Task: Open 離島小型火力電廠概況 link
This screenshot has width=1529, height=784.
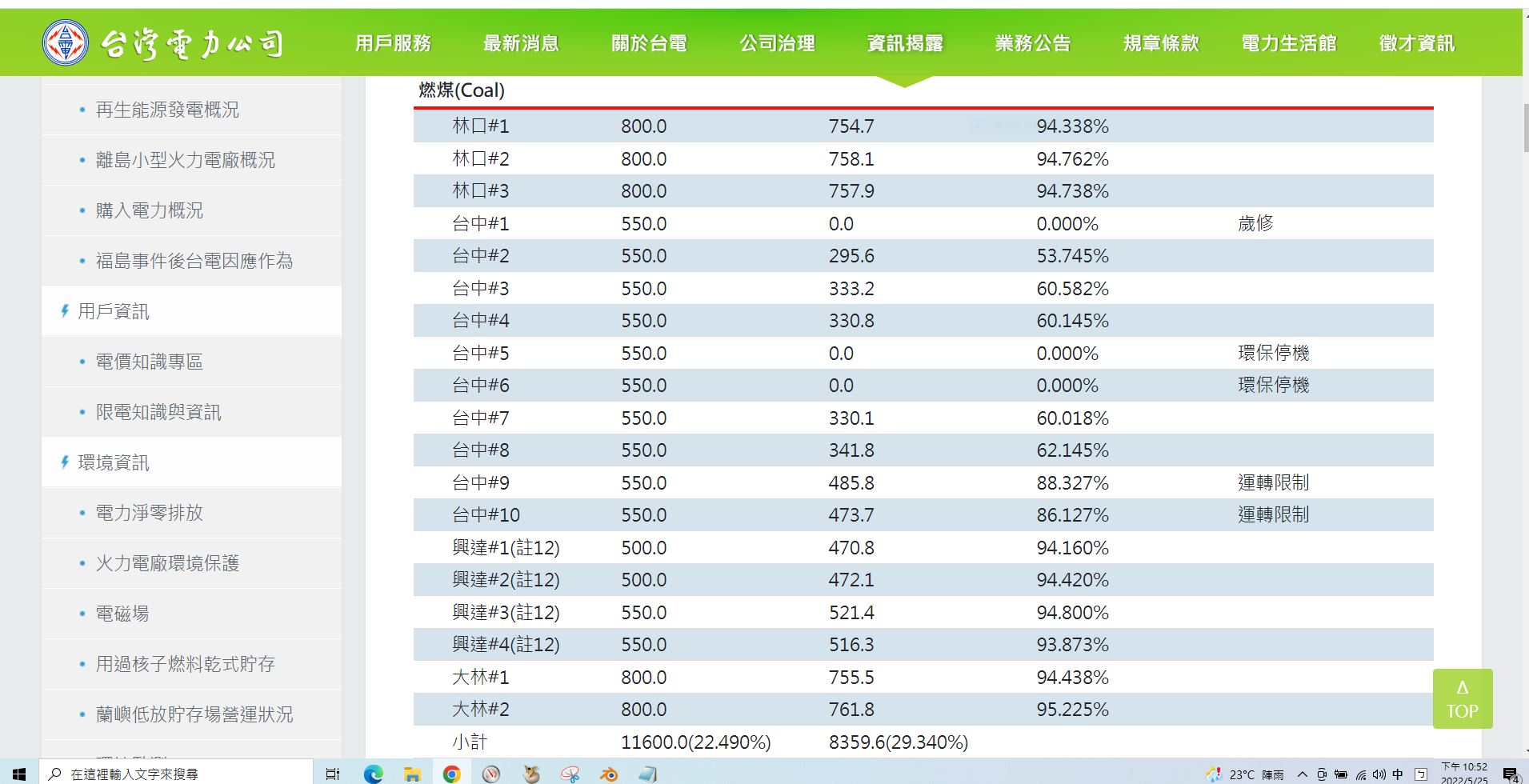Action: tap(185, 160)
